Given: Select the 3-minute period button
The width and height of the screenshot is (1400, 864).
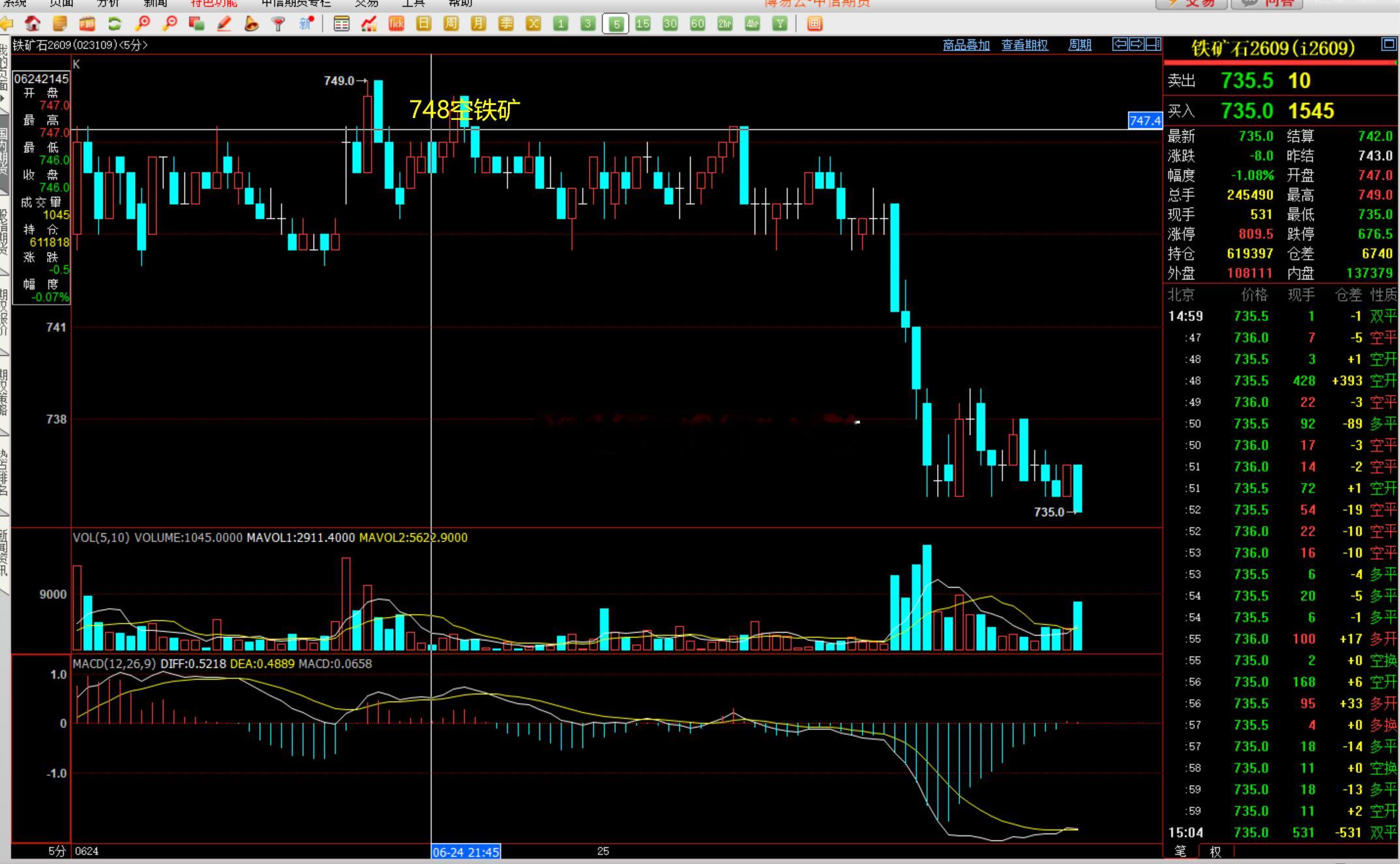Looking at the screenshot, I should pos(588,24).
